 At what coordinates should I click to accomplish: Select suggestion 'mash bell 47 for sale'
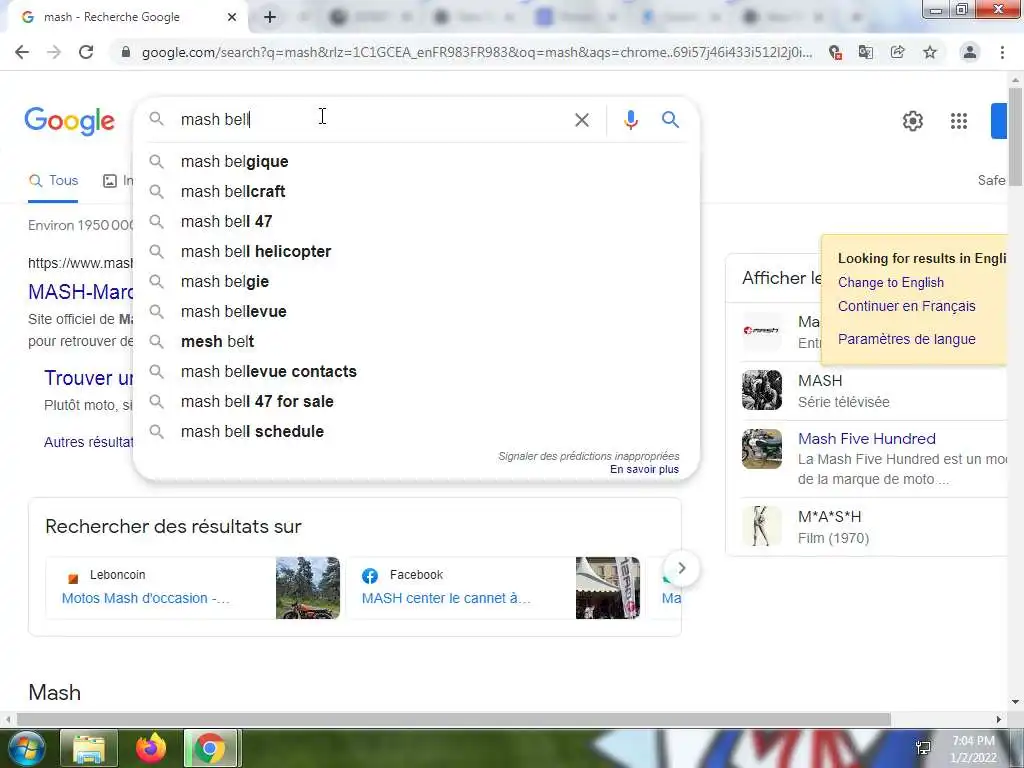coord(416,402)
